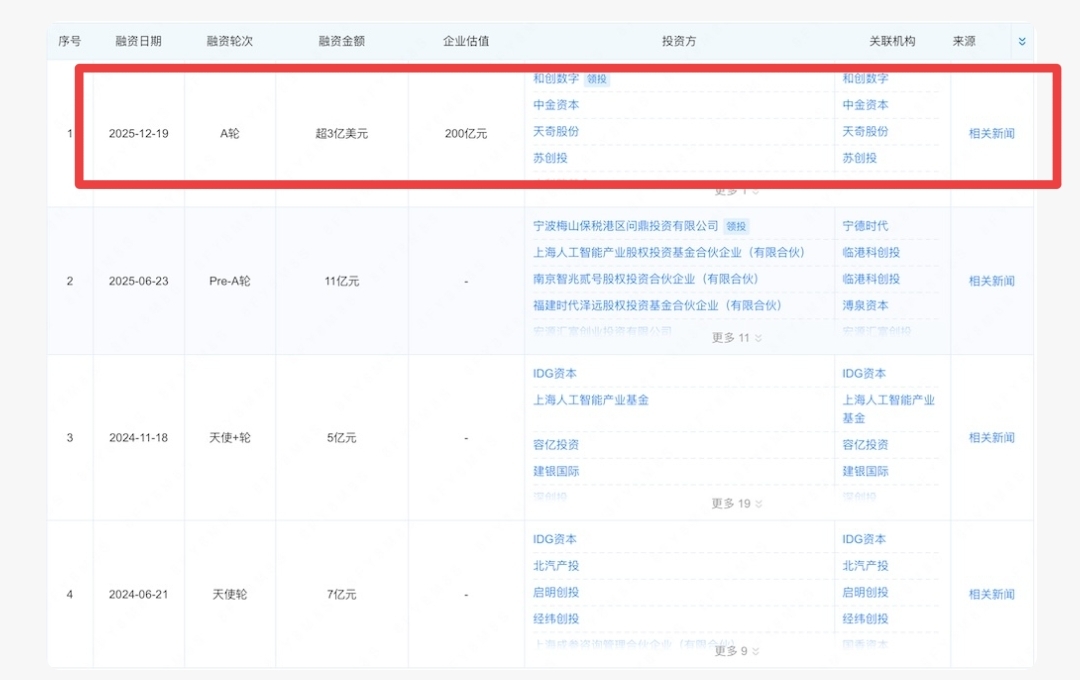Screen dimensions: 1080x680
Task: Open 容亿投资 in 关联机构 column
Action: point(865,445)
